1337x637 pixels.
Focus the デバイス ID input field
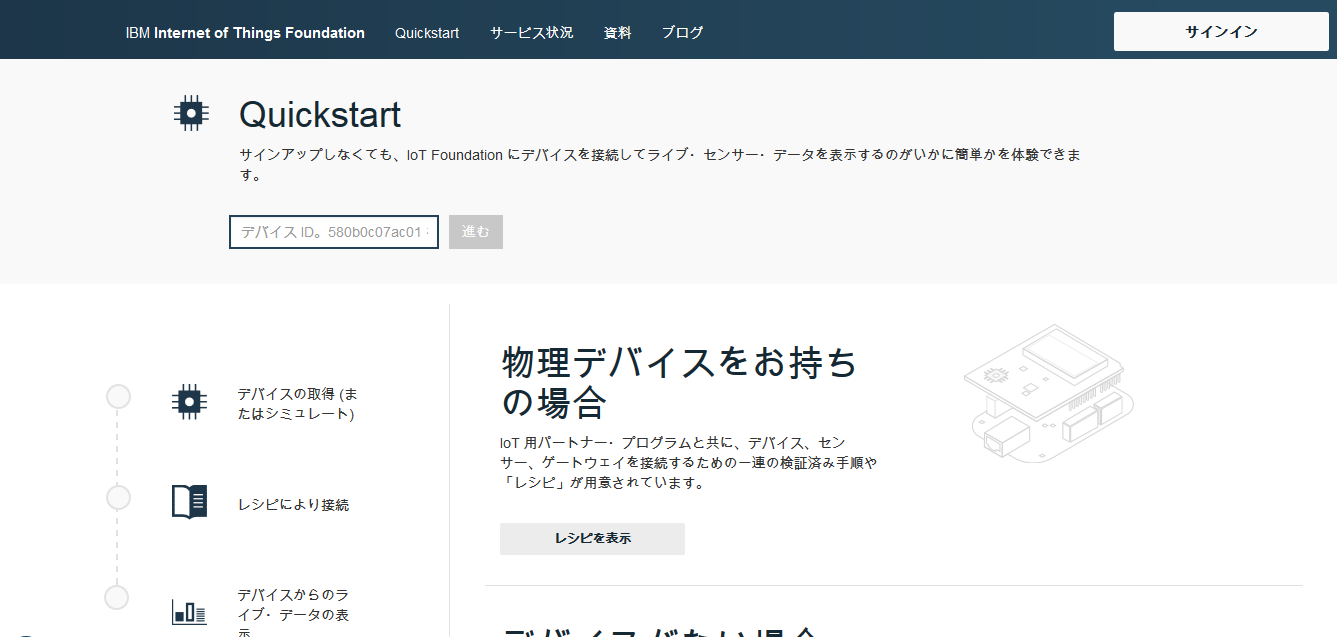334,232
